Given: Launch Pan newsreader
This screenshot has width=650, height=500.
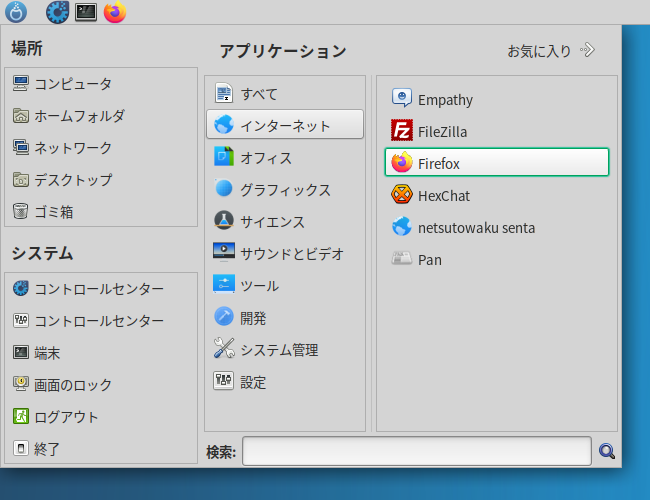Looking at the screenshot, I should click(x=497, y=259).
